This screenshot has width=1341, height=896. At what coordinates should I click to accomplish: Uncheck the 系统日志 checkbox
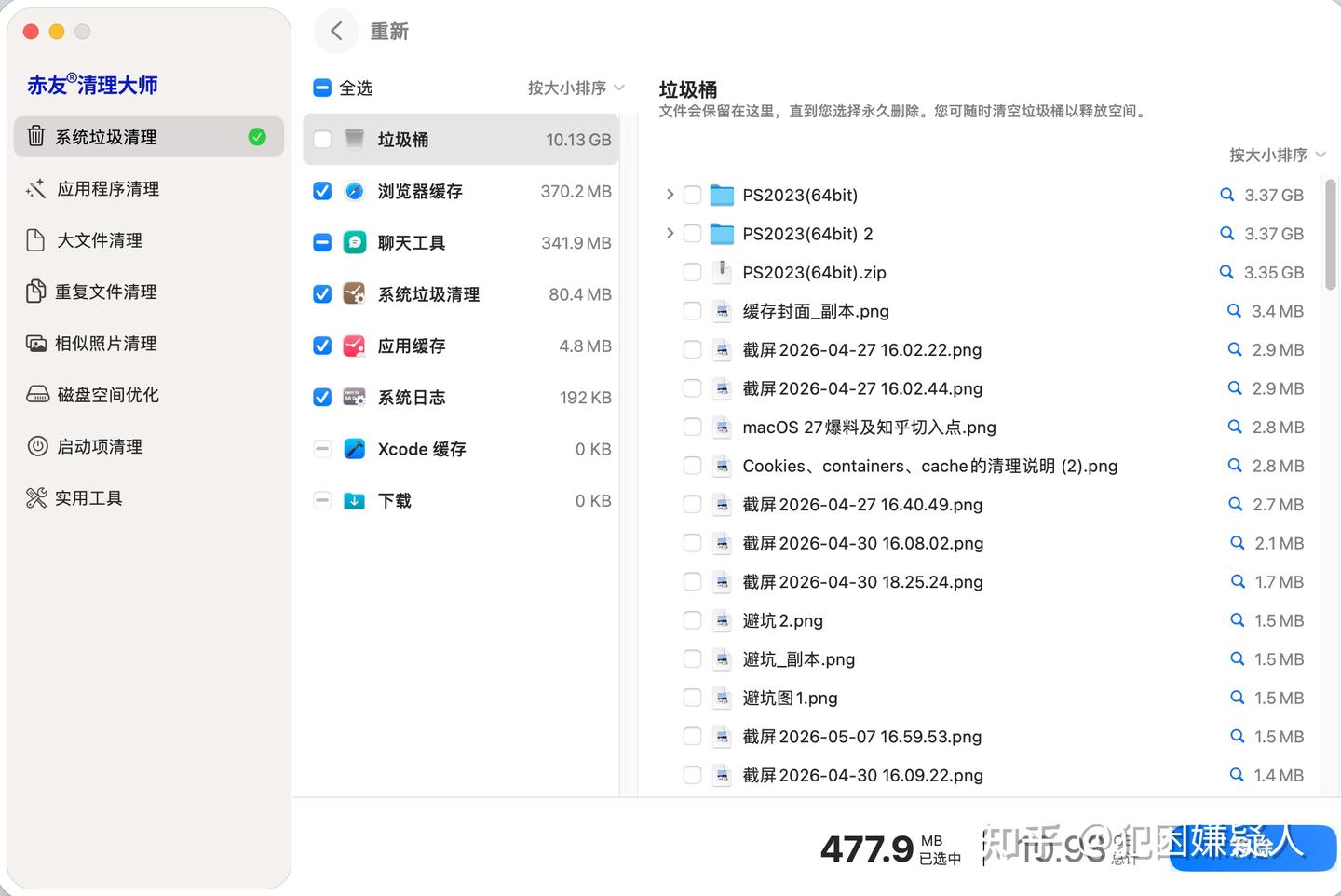pyautogui.click(x=322, y=398)
